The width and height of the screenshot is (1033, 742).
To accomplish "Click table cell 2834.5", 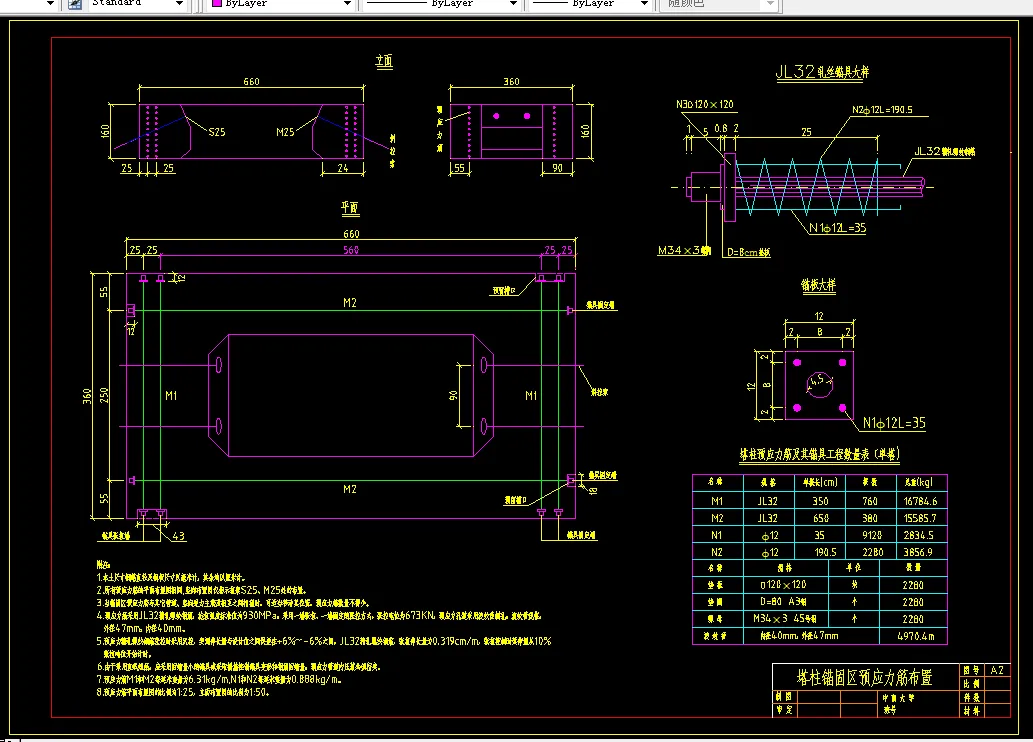I will tap(919, 535).
